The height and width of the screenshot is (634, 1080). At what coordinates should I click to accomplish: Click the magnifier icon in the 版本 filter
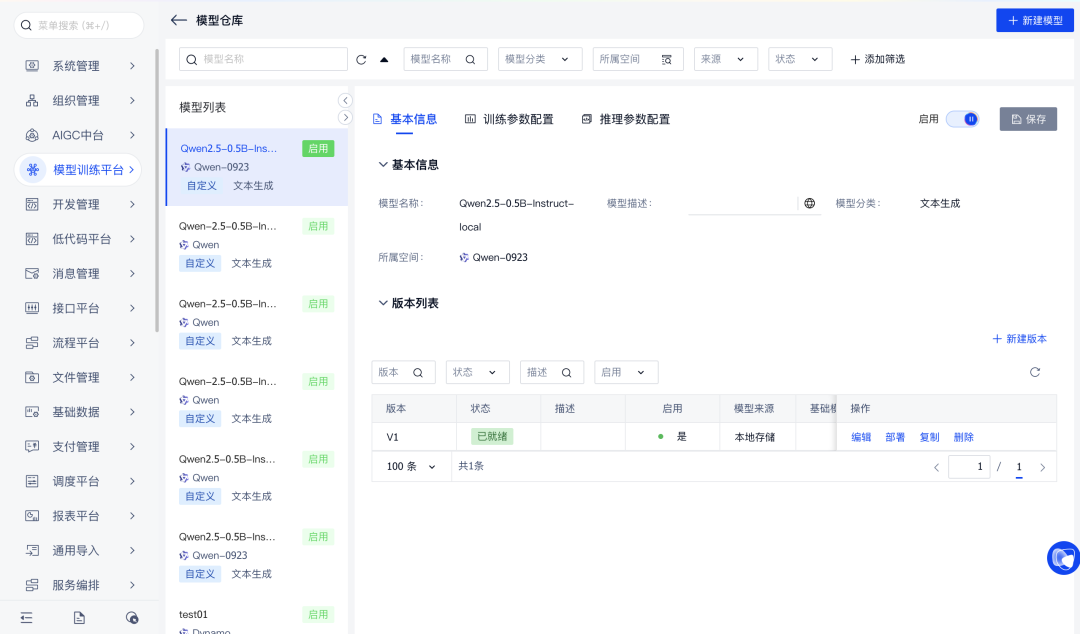click(x=418, y=372)
